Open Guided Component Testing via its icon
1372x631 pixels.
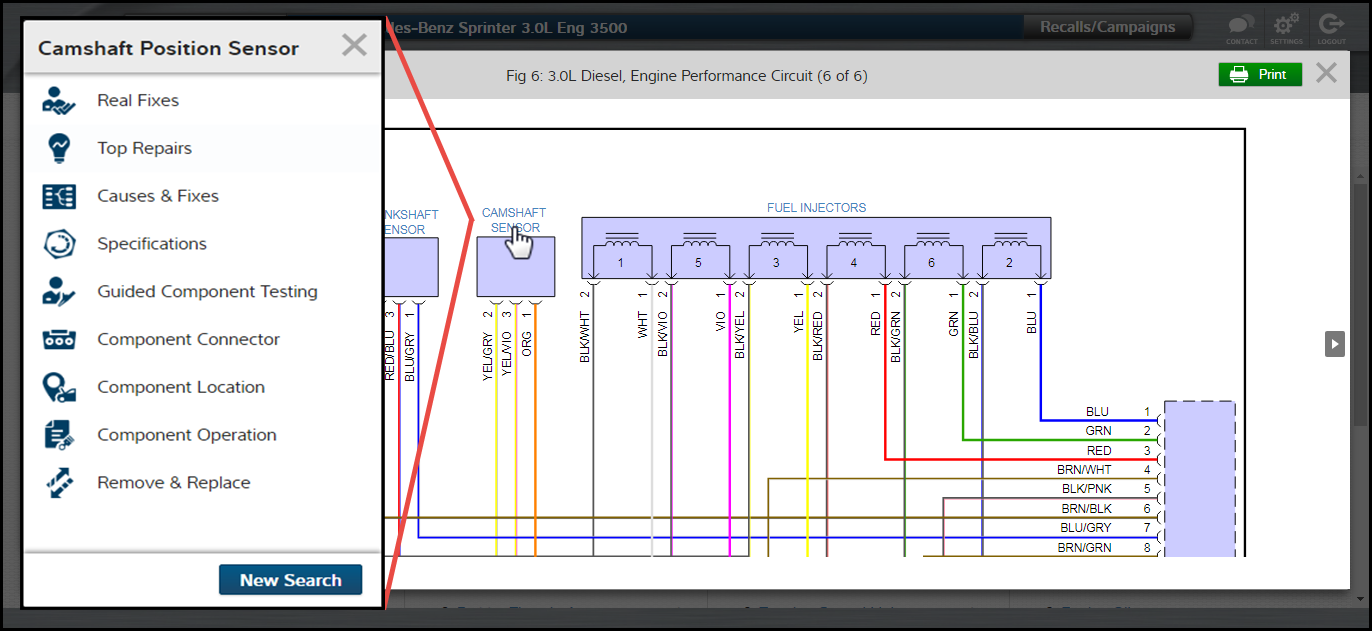coord(59,291)
